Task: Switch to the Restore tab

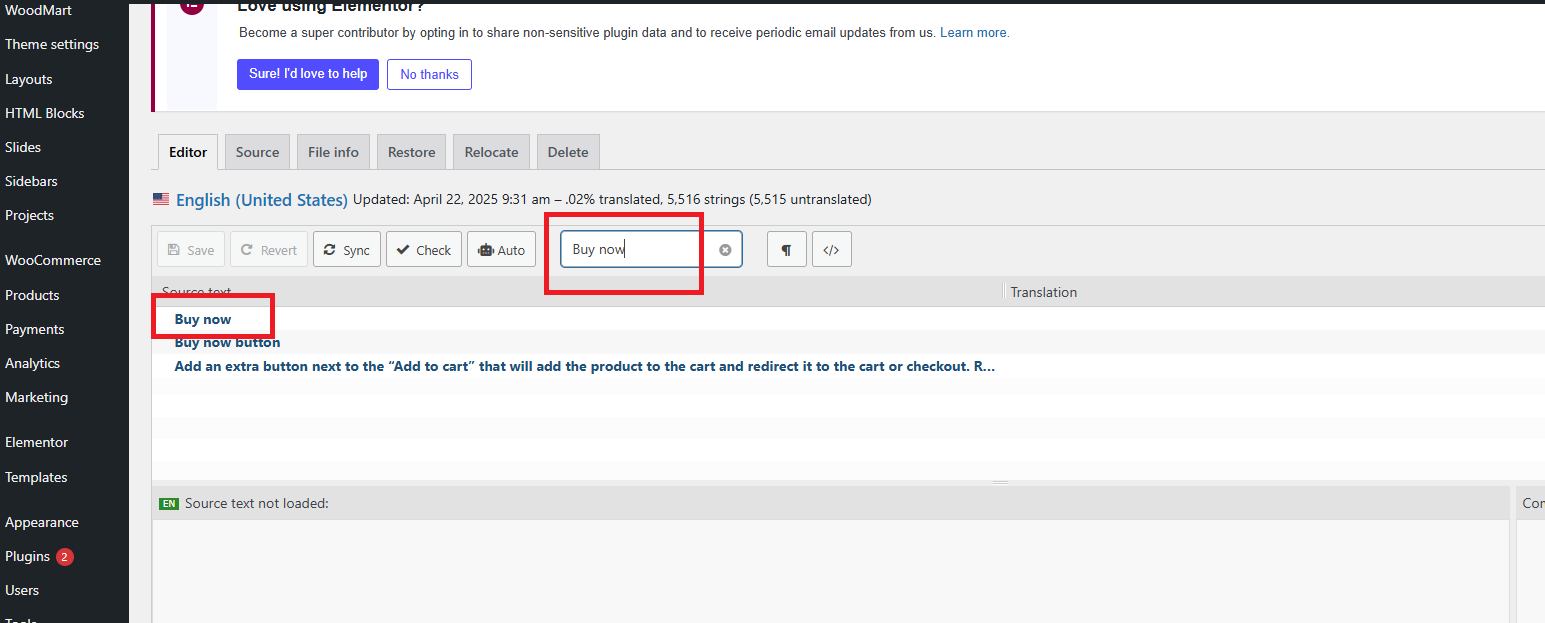Action: coord(411,152)
